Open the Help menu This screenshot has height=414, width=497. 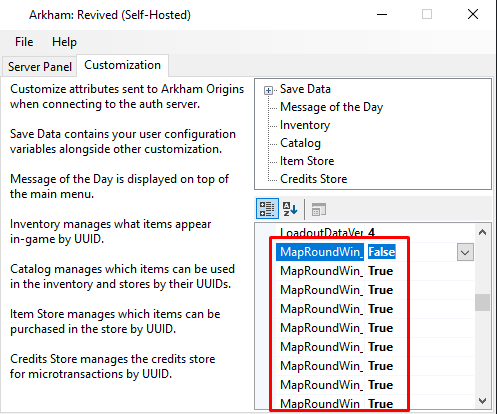point(64,42)
